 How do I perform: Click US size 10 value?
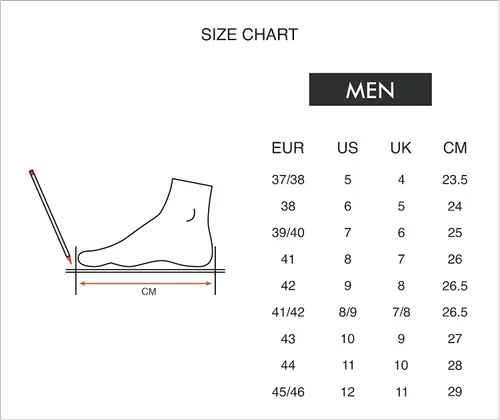point(348,339)
